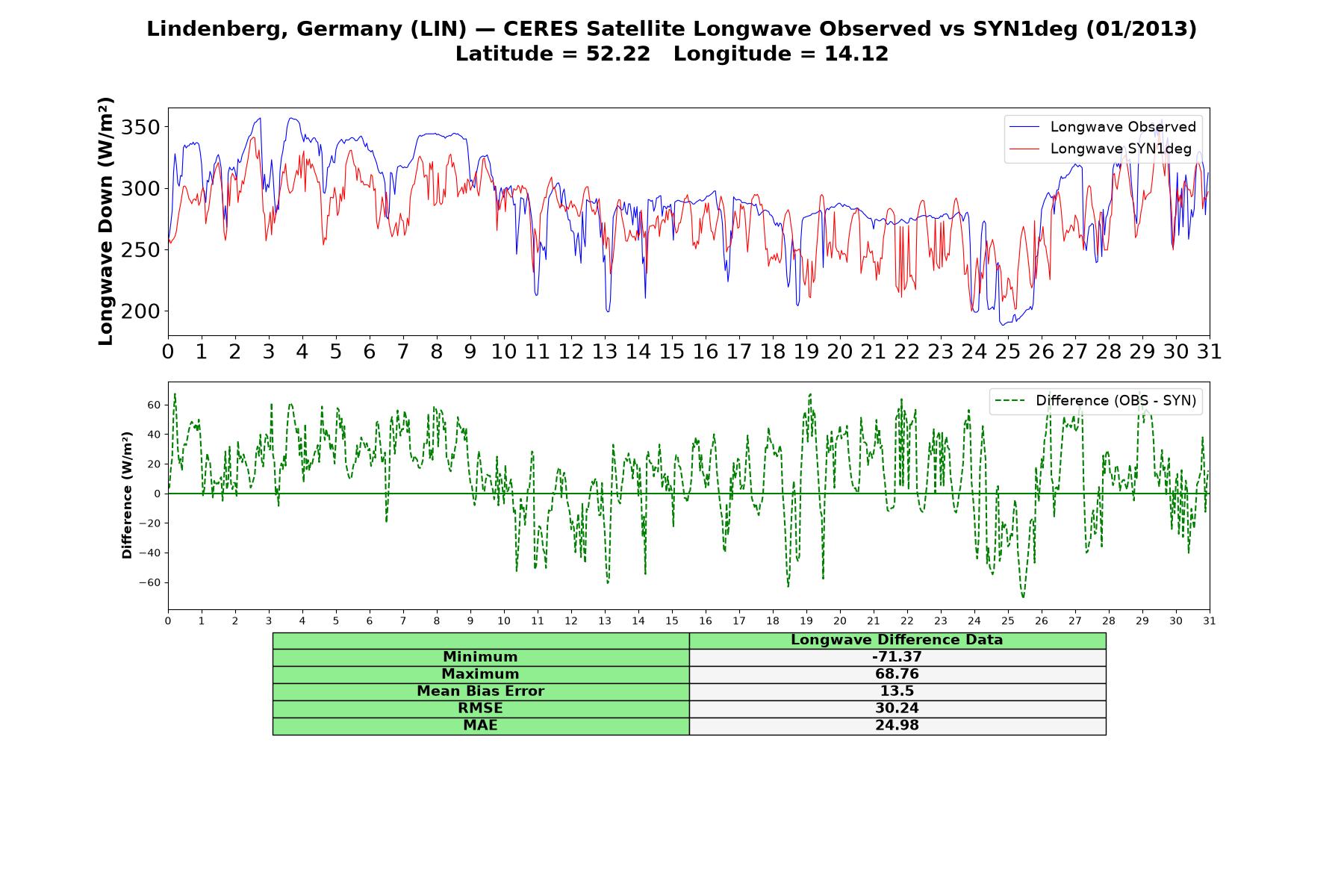Click the Maximum row label cell
This screenshot has width=1344, height=896.
click(x=480, y=674)
